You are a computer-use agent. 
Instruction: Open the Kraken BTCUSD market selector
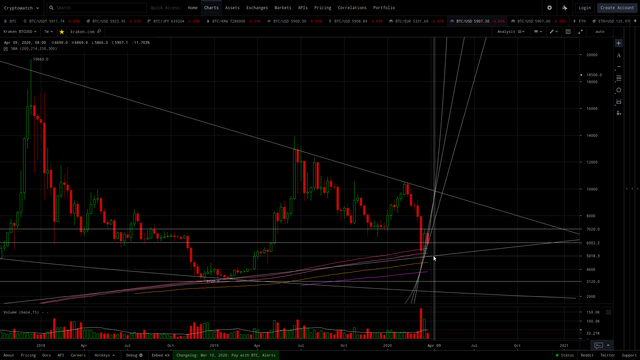[x=20, y=32]
